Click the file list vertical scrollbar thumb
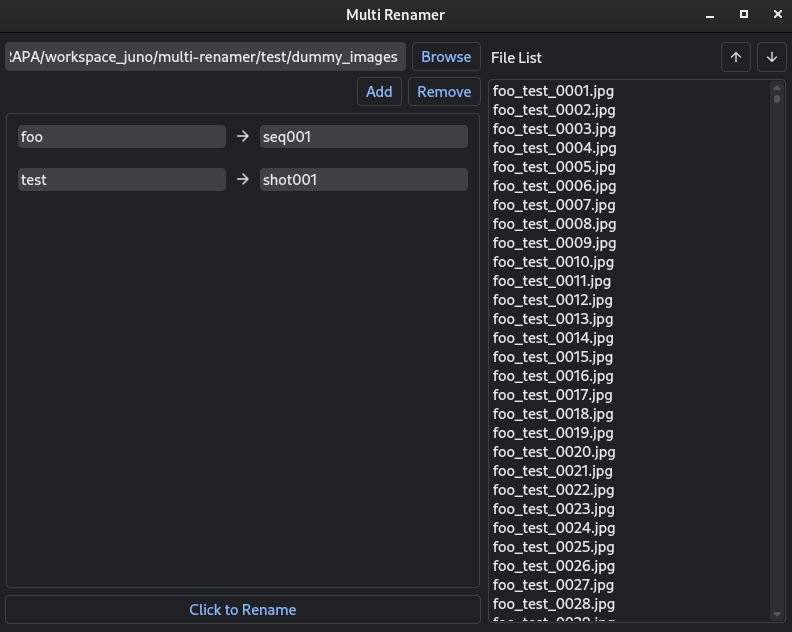This screenshot has width=792, height=632. pos(777,99)
